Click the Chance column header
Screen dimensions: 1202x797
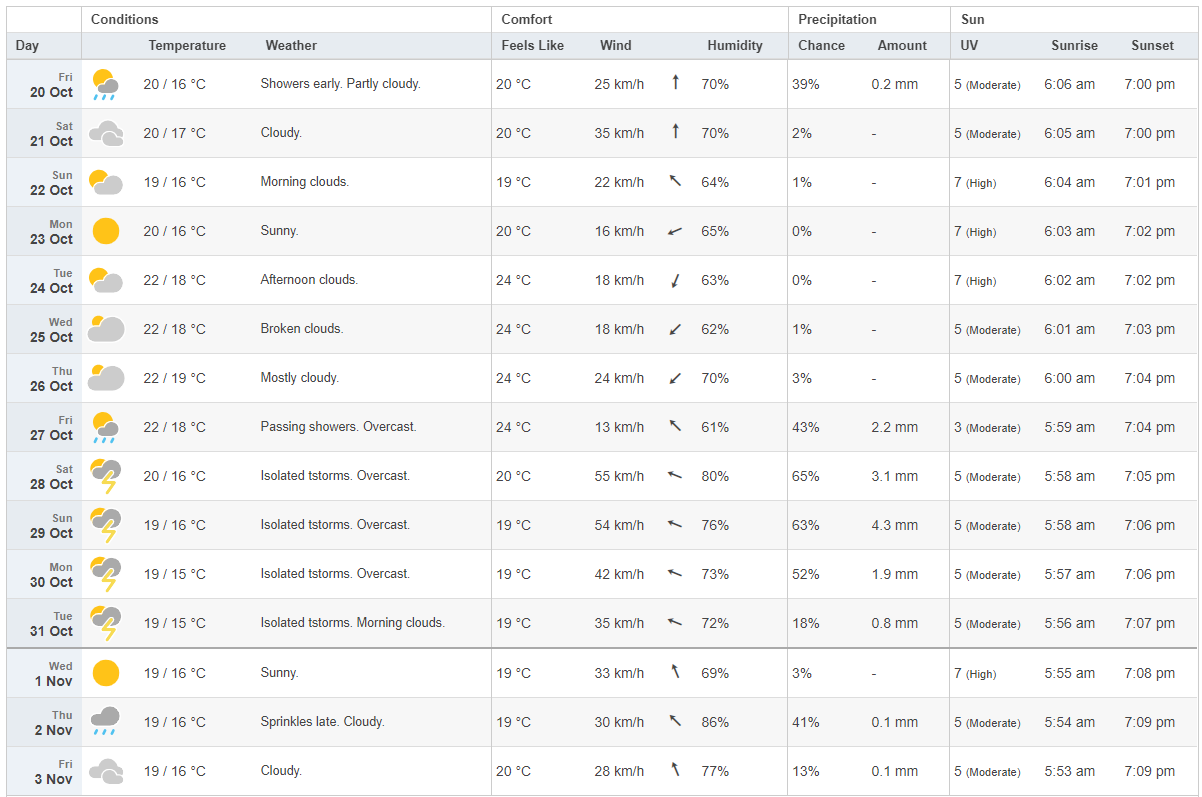pos(821,46)
